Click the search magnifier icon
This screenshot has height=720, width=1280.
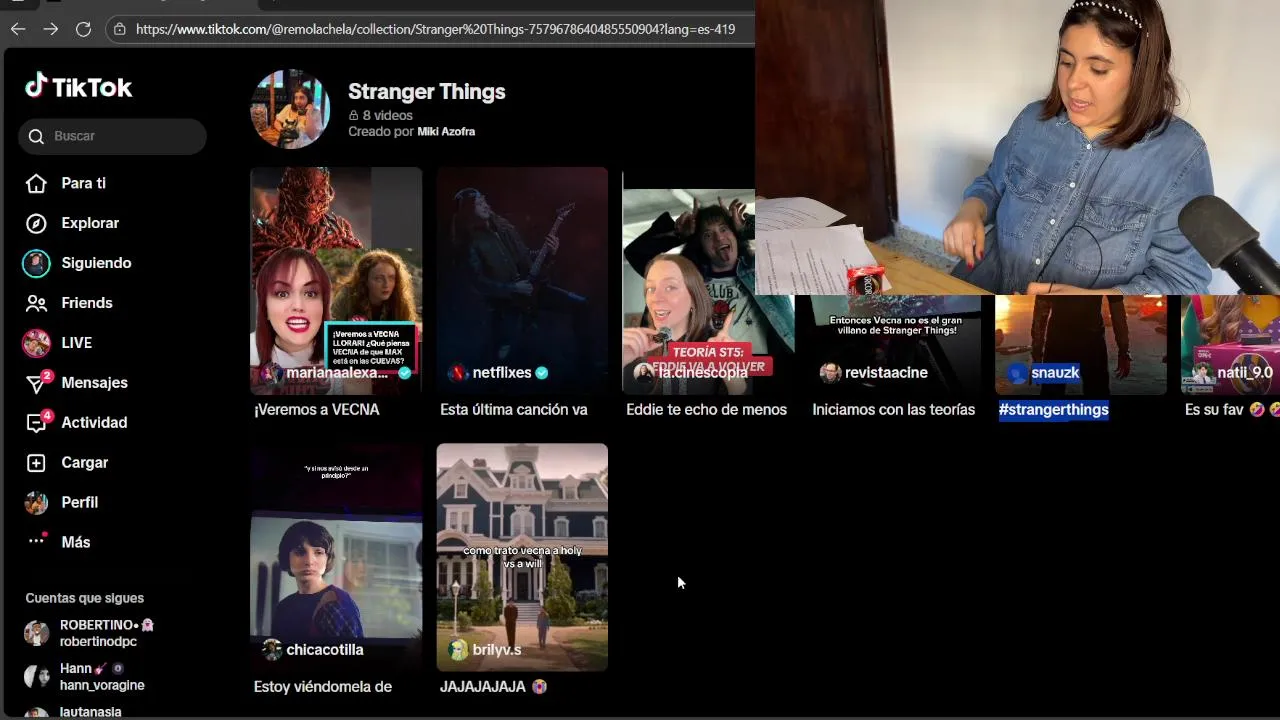click(37, 136)
